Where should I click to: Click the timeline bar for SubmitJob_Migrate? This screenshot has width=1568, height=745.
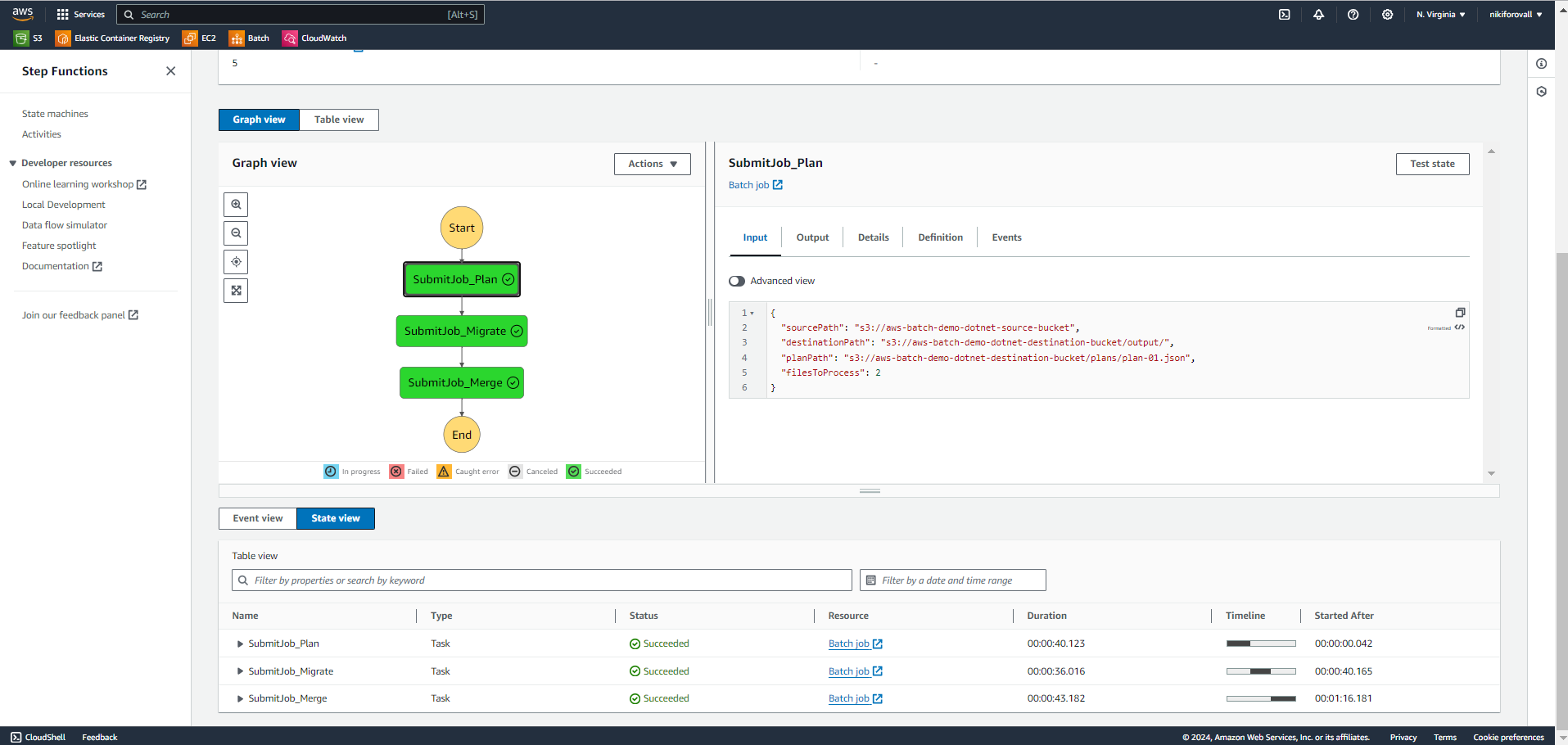click(x=1261, y=671)
